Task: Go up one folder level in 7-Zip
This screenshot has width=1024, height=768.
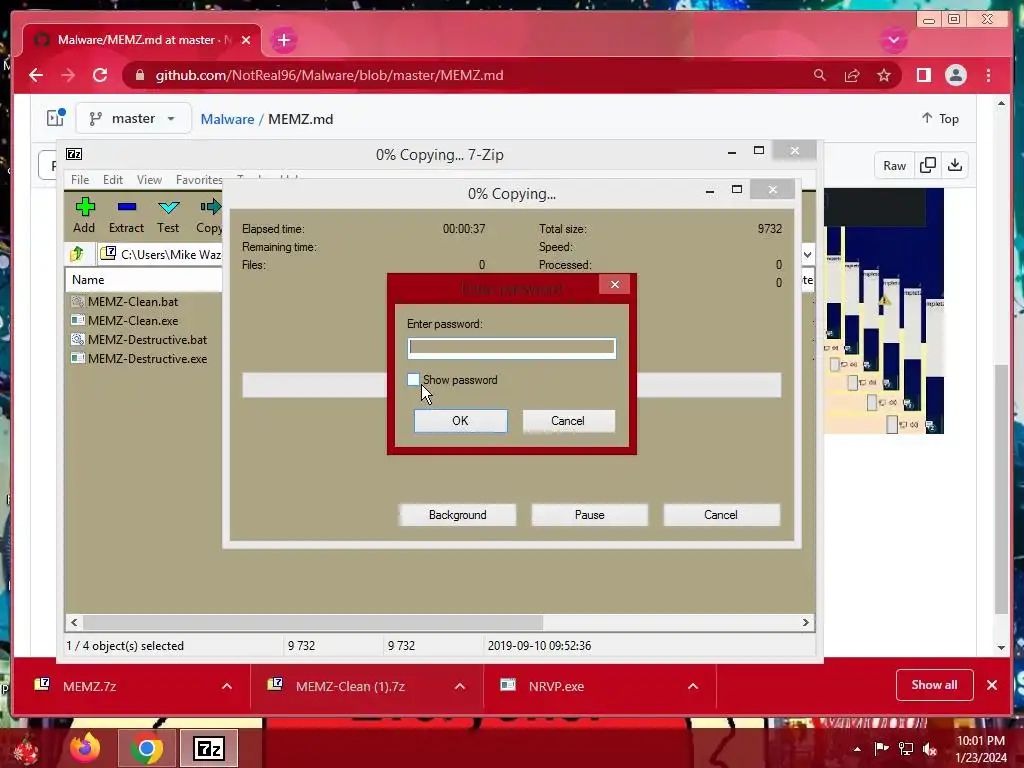Action: tap(77, 253)
